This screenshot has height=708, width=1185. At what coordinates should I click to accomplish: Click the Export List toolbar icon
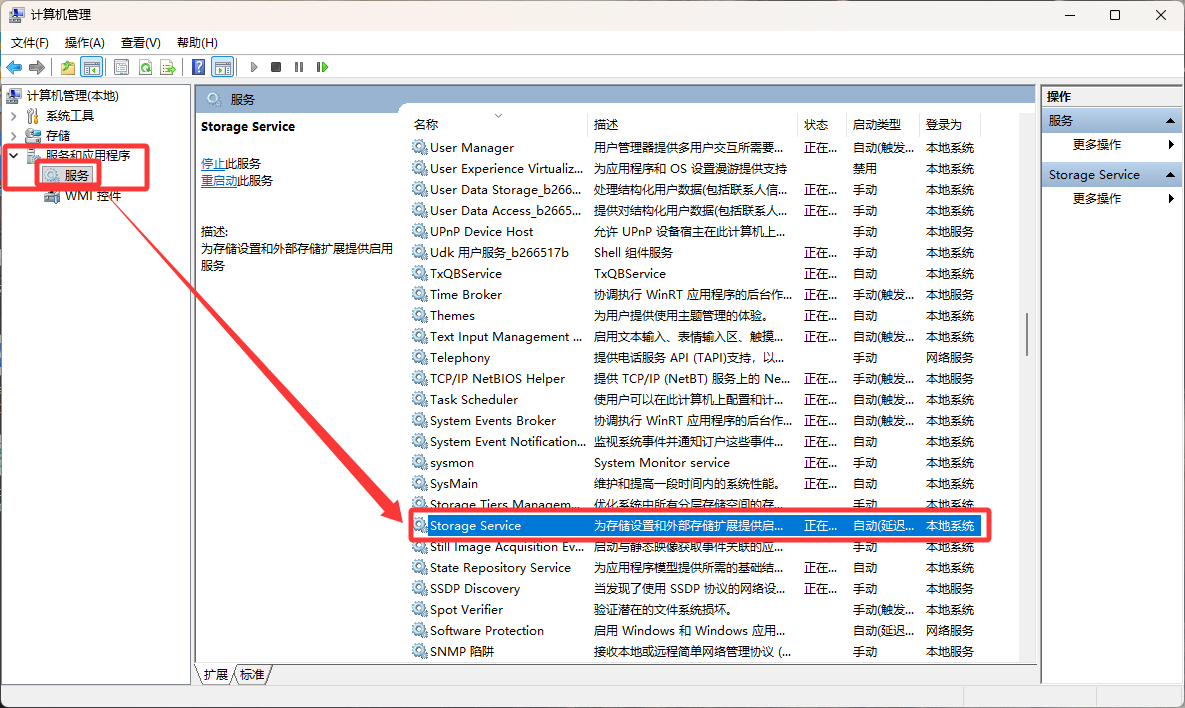(x=168, y=67)
